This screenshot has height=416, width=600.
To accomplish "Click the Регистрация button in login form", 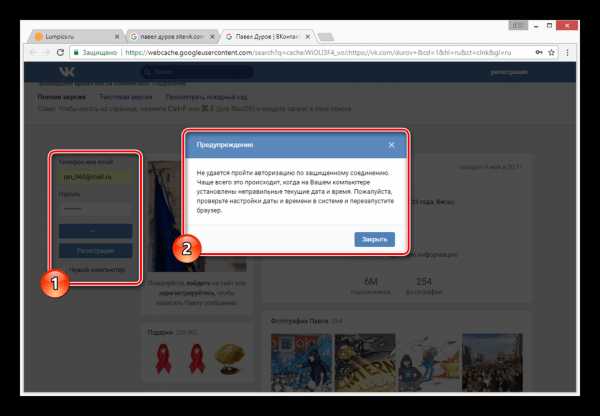I will (96, 251).
